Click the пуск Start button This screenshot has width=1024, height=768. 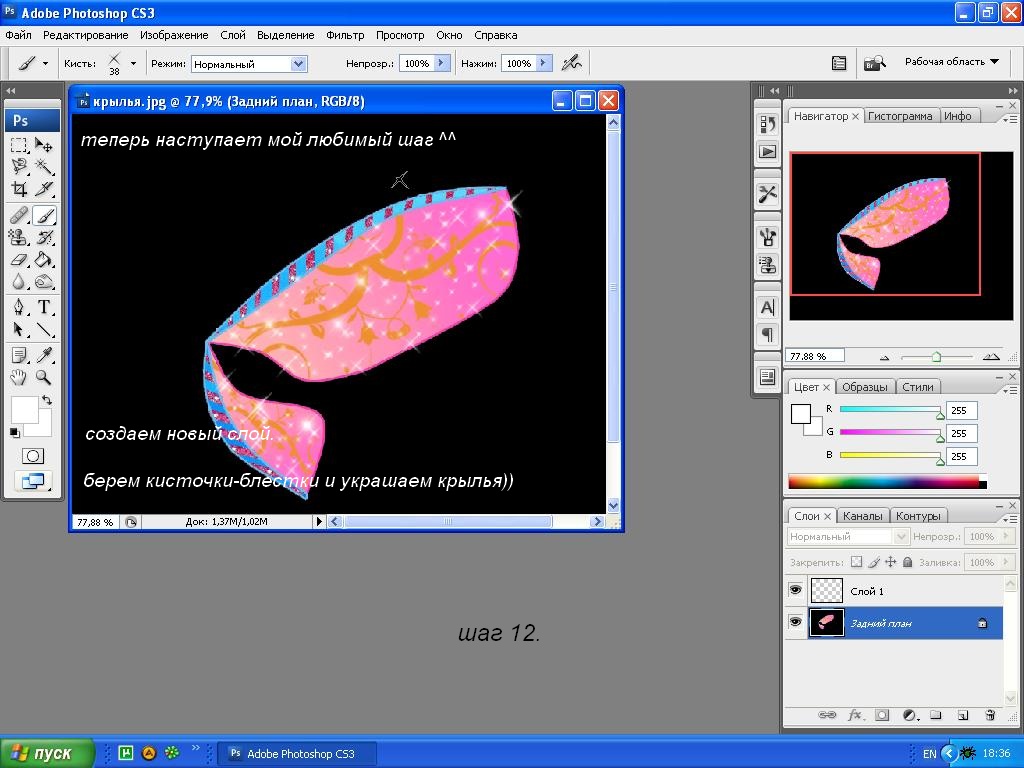pos(47,753)
